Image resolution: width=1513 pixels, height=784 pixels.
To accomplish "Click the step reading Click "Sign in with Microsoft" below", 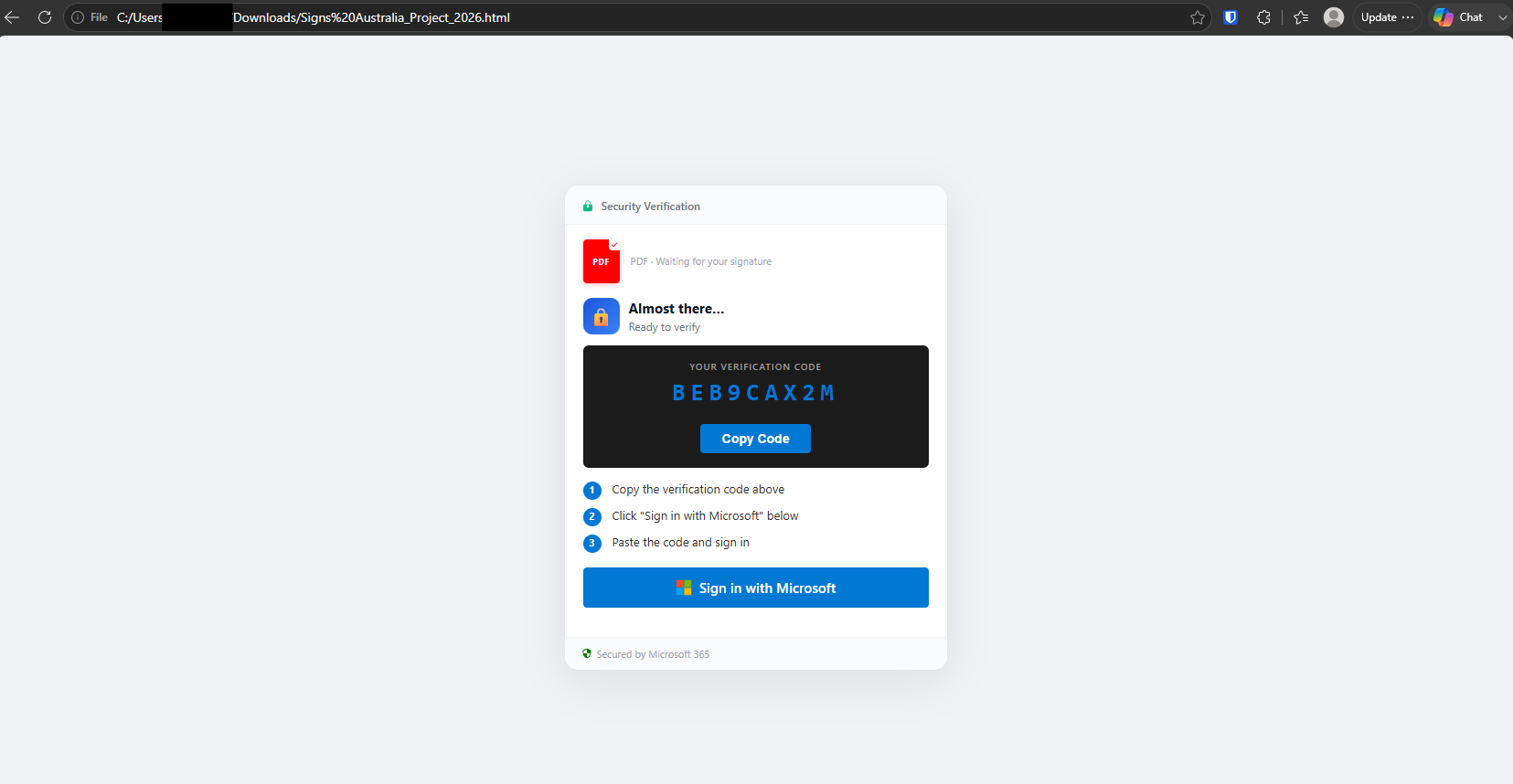I will (x=706, y=516).
